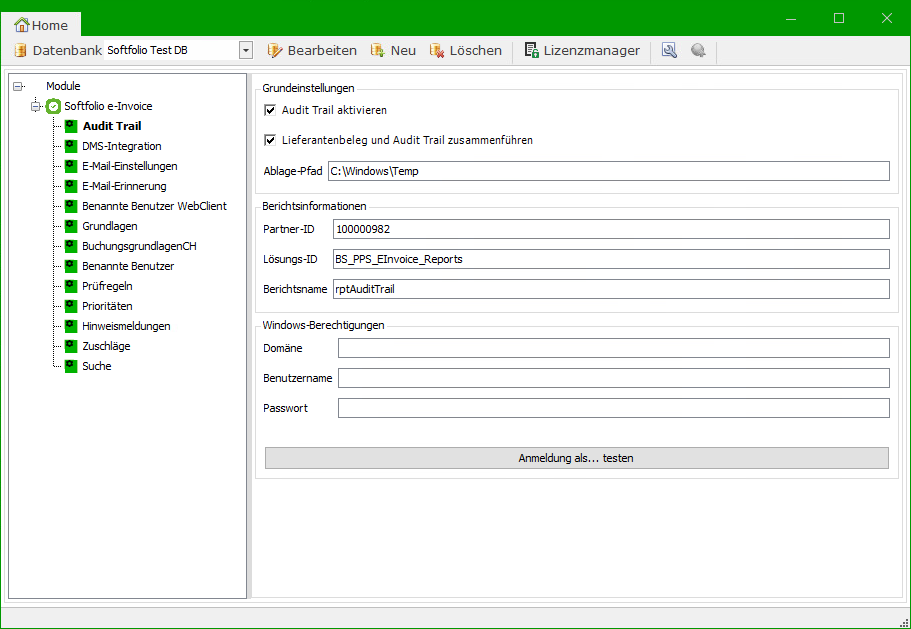The height and width of the screenshot is (629, 911).
Task: Click the green icon next to Prüfregeln
Action: click(70, 286)
